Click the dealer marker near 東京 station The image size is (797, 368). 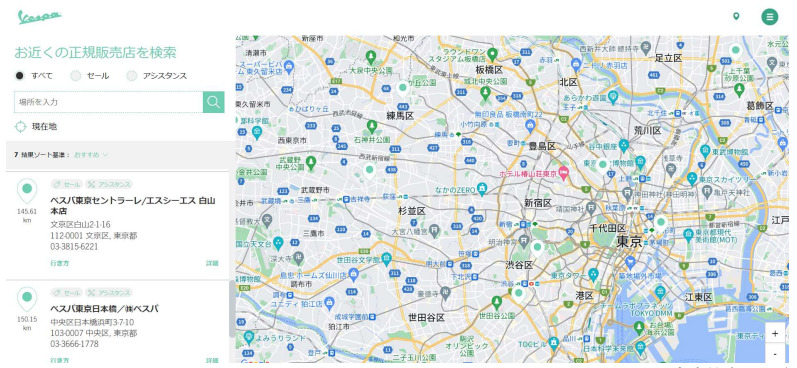(660, 223)
